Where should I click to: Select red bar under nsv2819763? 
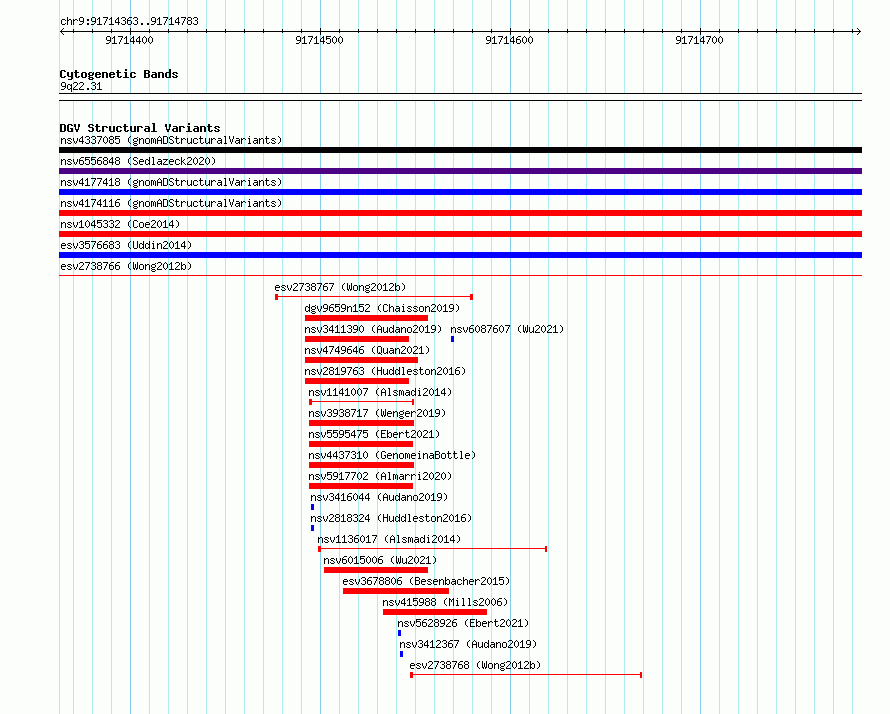(x=357, y=381)
